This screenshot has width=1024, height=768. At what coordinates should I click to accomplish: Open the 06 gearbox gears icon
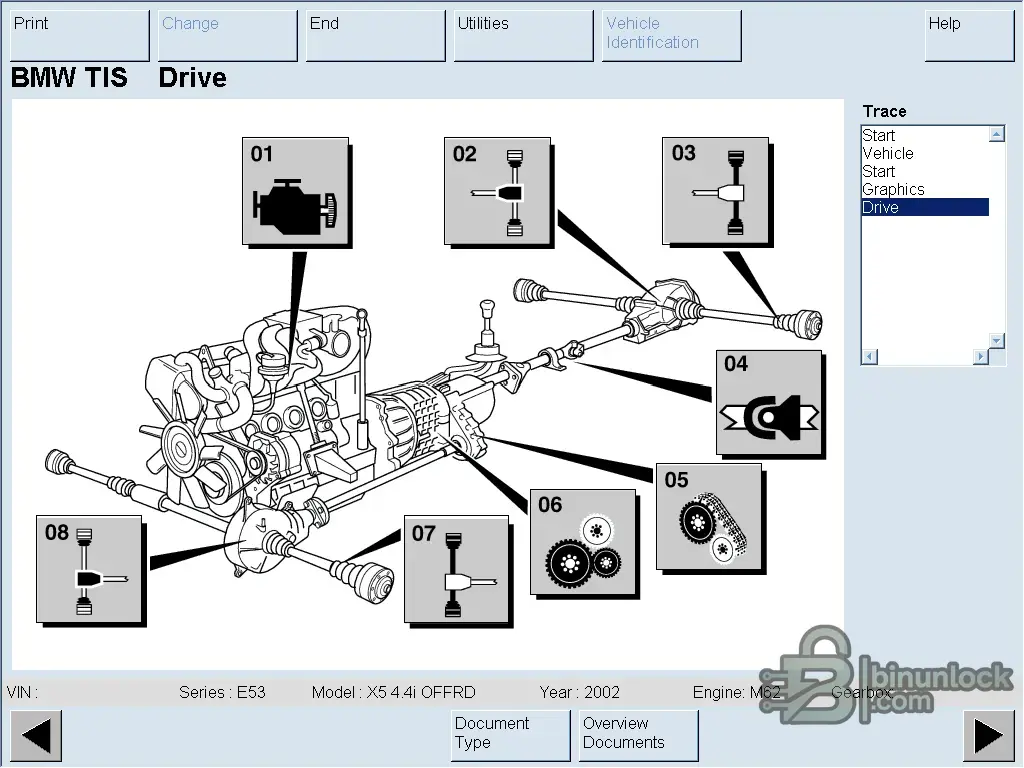[x=583, y=543]
